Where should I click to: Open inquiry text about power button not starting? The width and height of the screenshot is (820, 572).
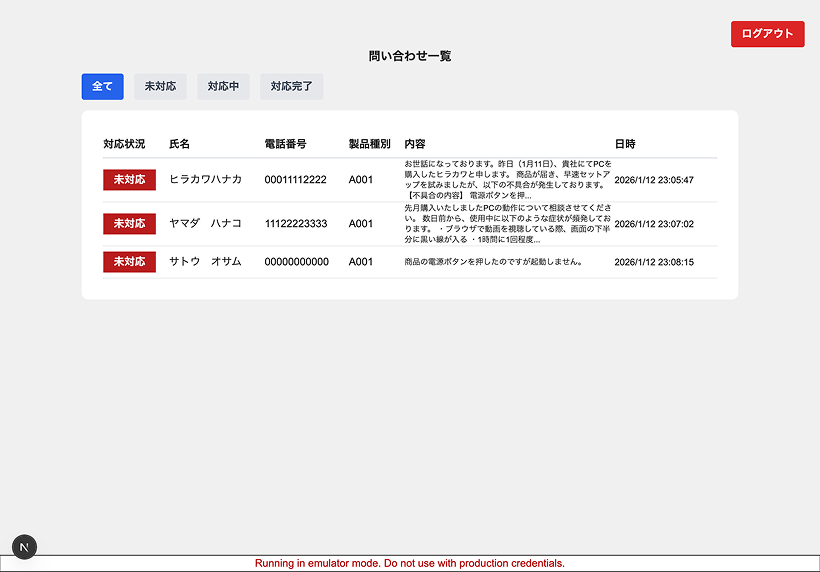coord(493,262)
